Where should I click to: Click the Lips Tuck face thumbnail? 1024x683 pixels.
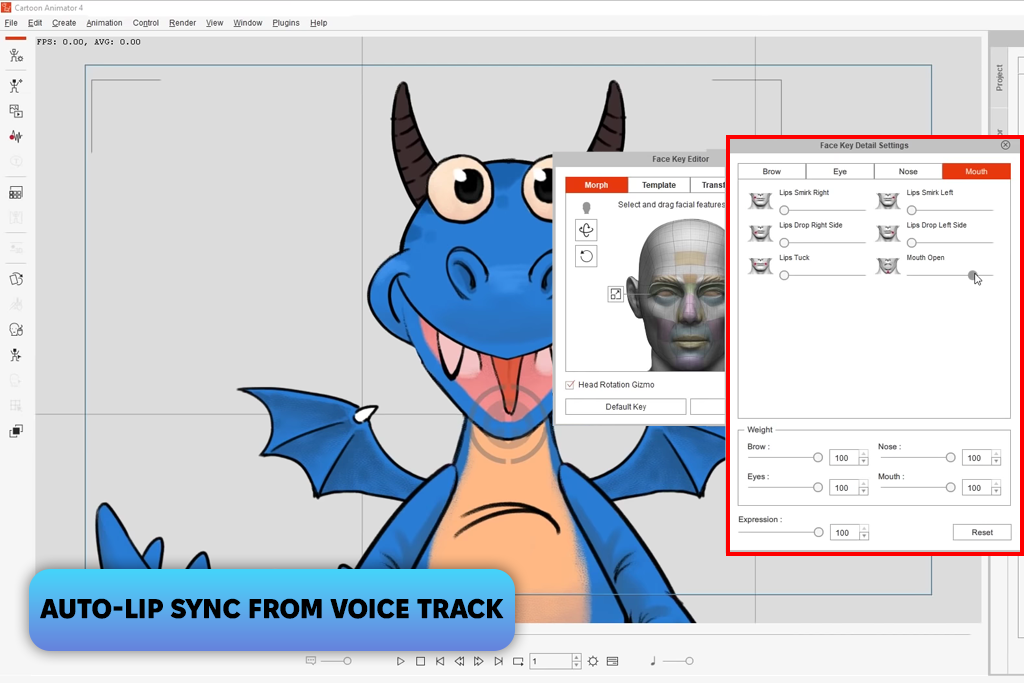click(760, 265)
